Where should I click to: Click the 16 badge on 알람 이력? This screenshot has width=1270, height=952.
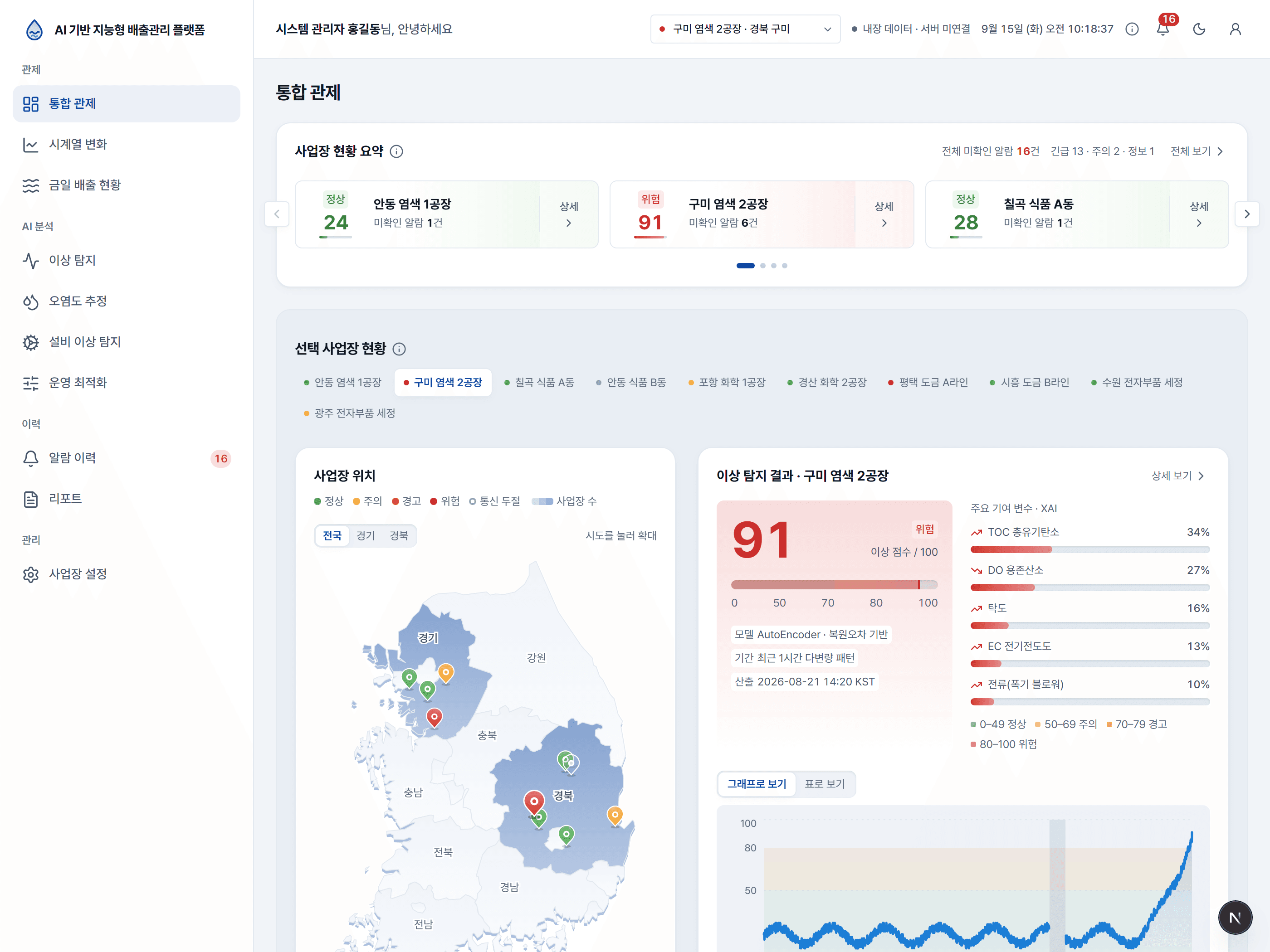[220, 458]
